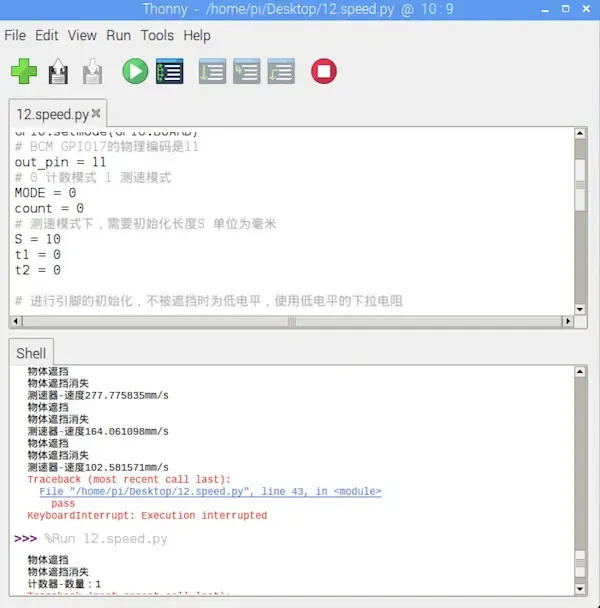Click the line 'S = 10'

[x=38, y=239]
